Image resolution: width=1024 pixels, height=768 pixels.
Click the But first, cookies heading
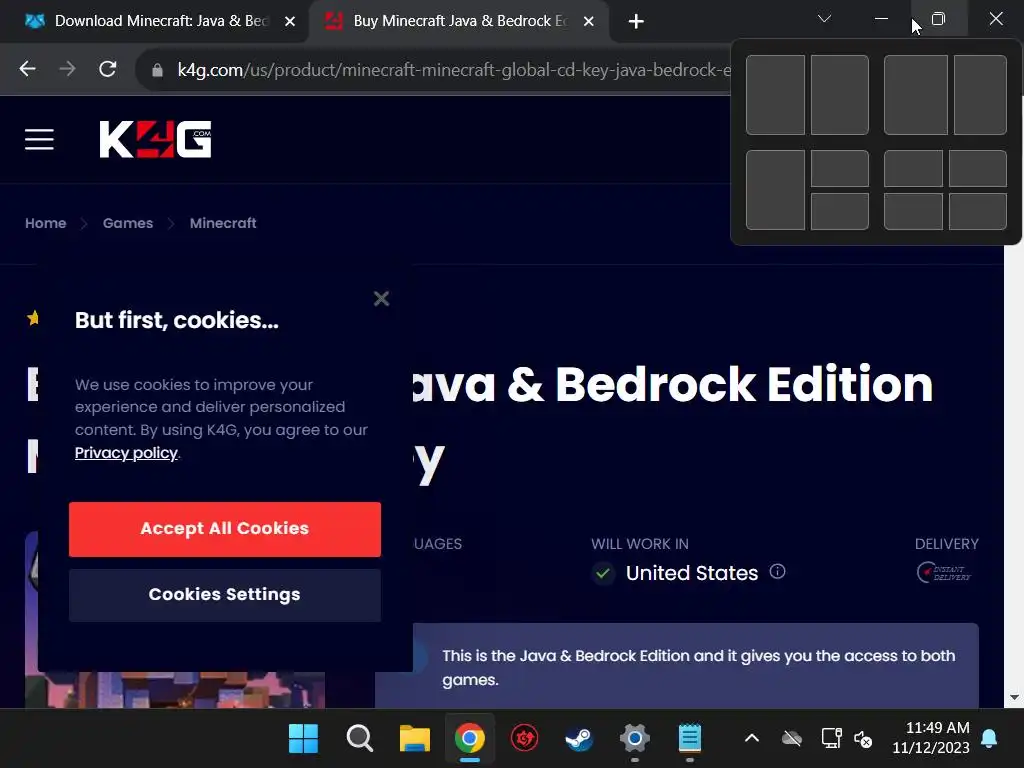[176, 320]
